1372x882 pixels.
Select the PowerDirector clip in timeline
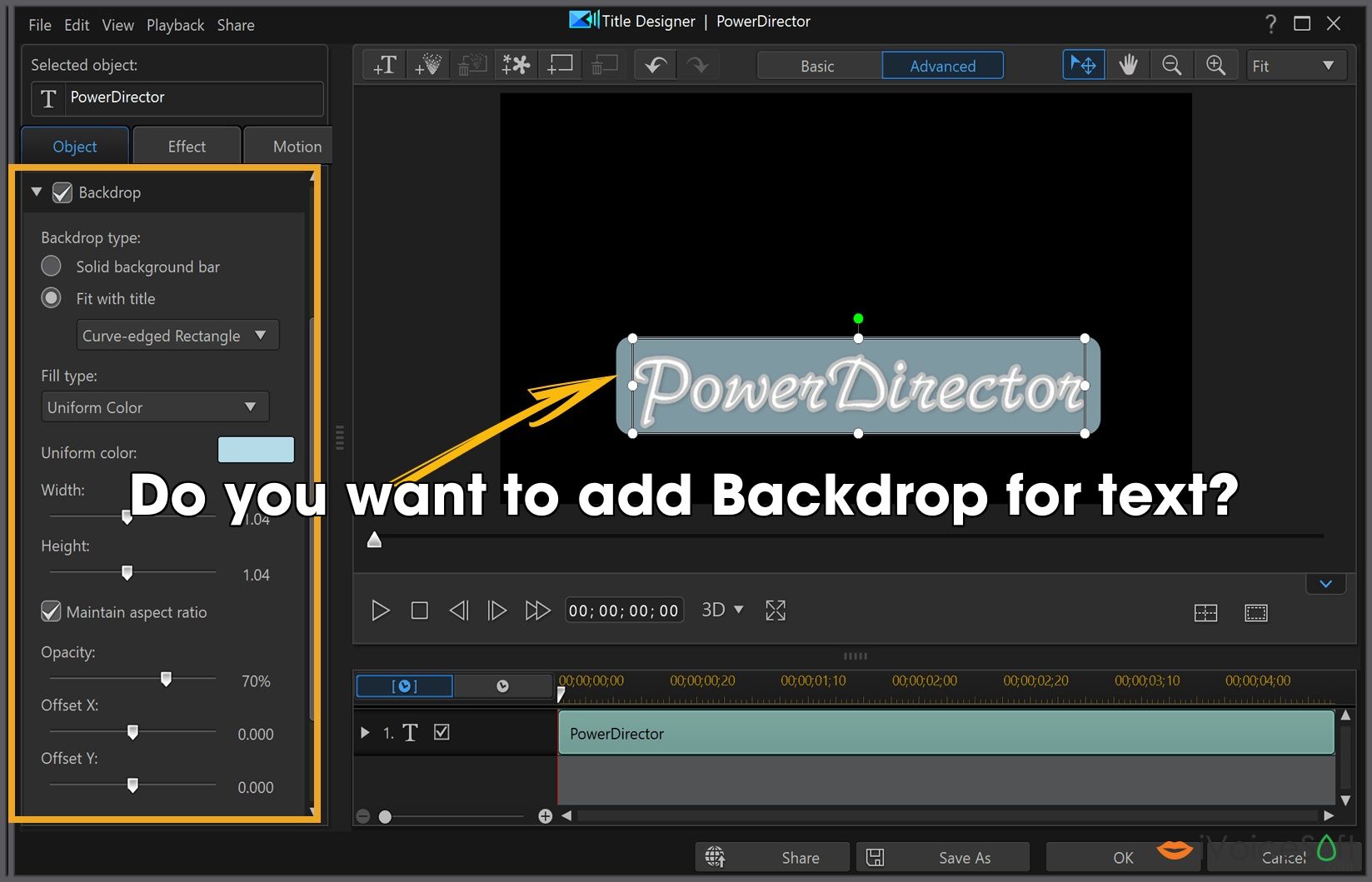[x=946, y=733]
